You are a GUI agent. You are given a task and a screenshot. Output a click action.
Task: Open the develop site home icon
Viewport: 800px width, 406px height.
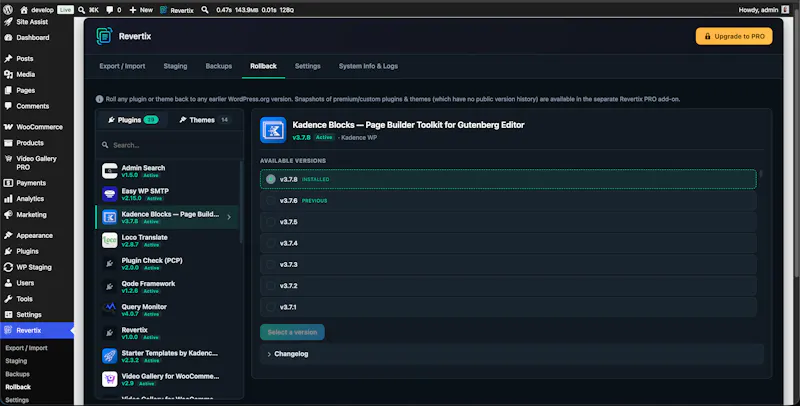[x=23, y=10]
